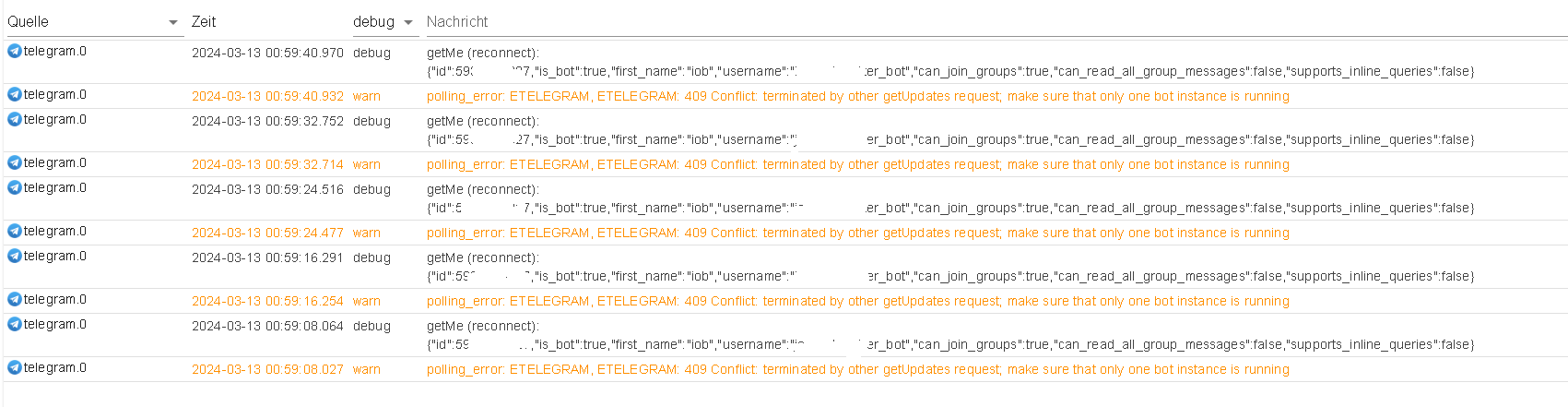Click timestamp 2024-03-13 00:59:16.254
This screenshot has width=1568, height=407.
[x=267, y=301]
